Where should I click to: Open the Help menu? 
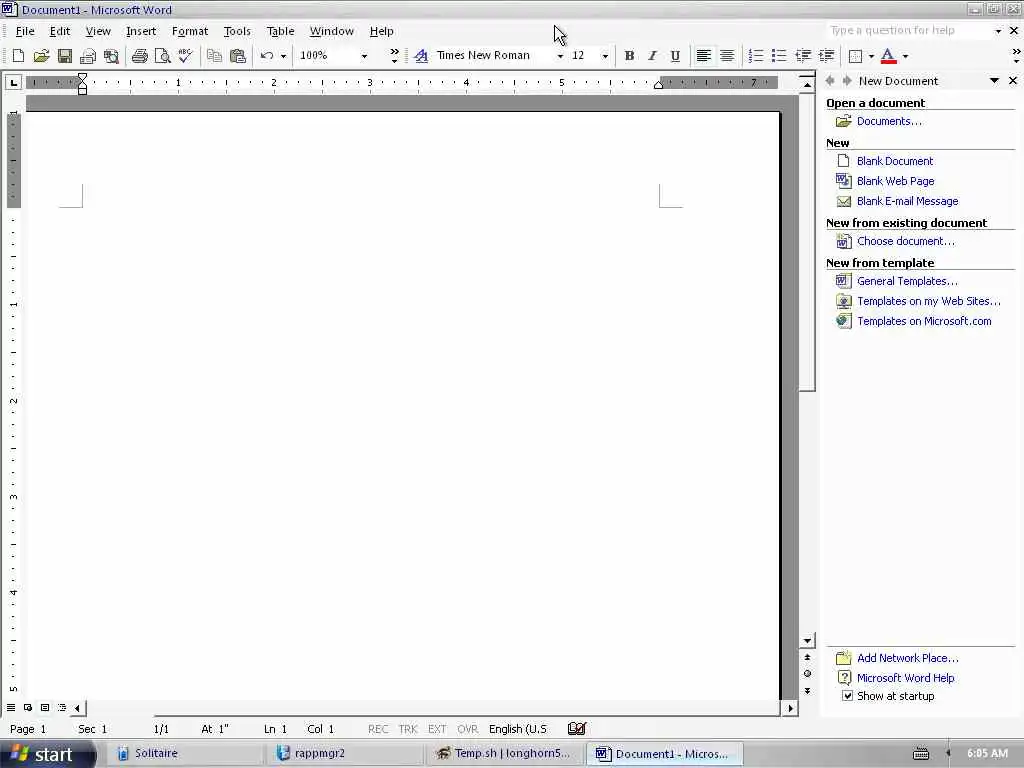pyautogui.click(x=381, y=31)
